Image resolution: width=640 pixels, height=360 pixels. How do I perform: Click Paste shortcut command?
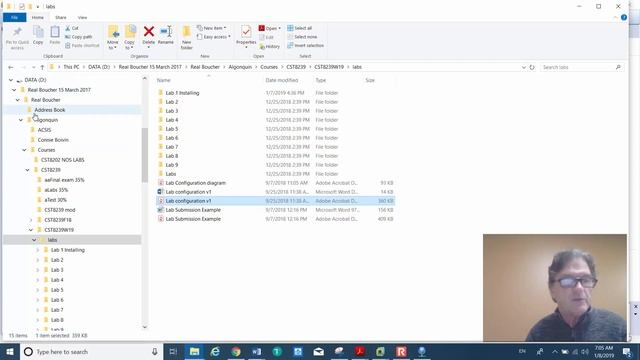click(82, 45)
